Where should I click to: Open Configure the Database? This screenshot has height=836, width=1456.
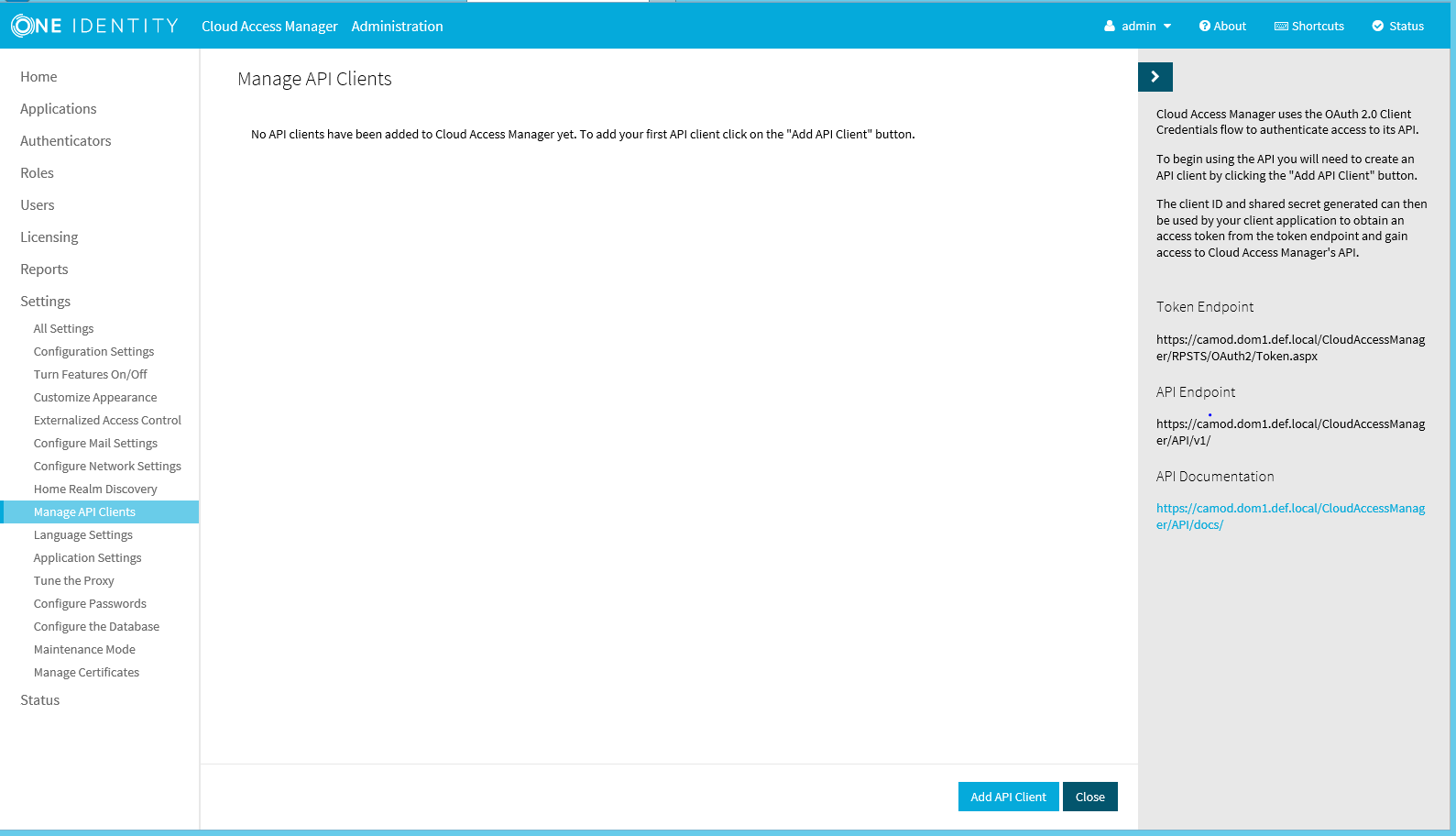coord(96,627)
